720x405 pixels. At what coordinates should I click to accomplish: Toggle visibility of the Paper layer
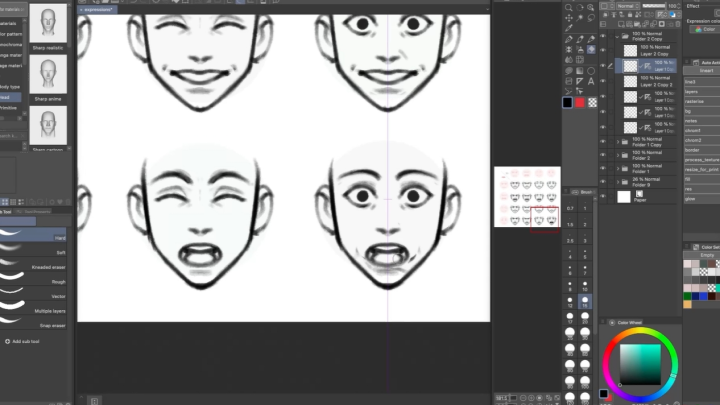pyautogui.click(x=602, y=197)
